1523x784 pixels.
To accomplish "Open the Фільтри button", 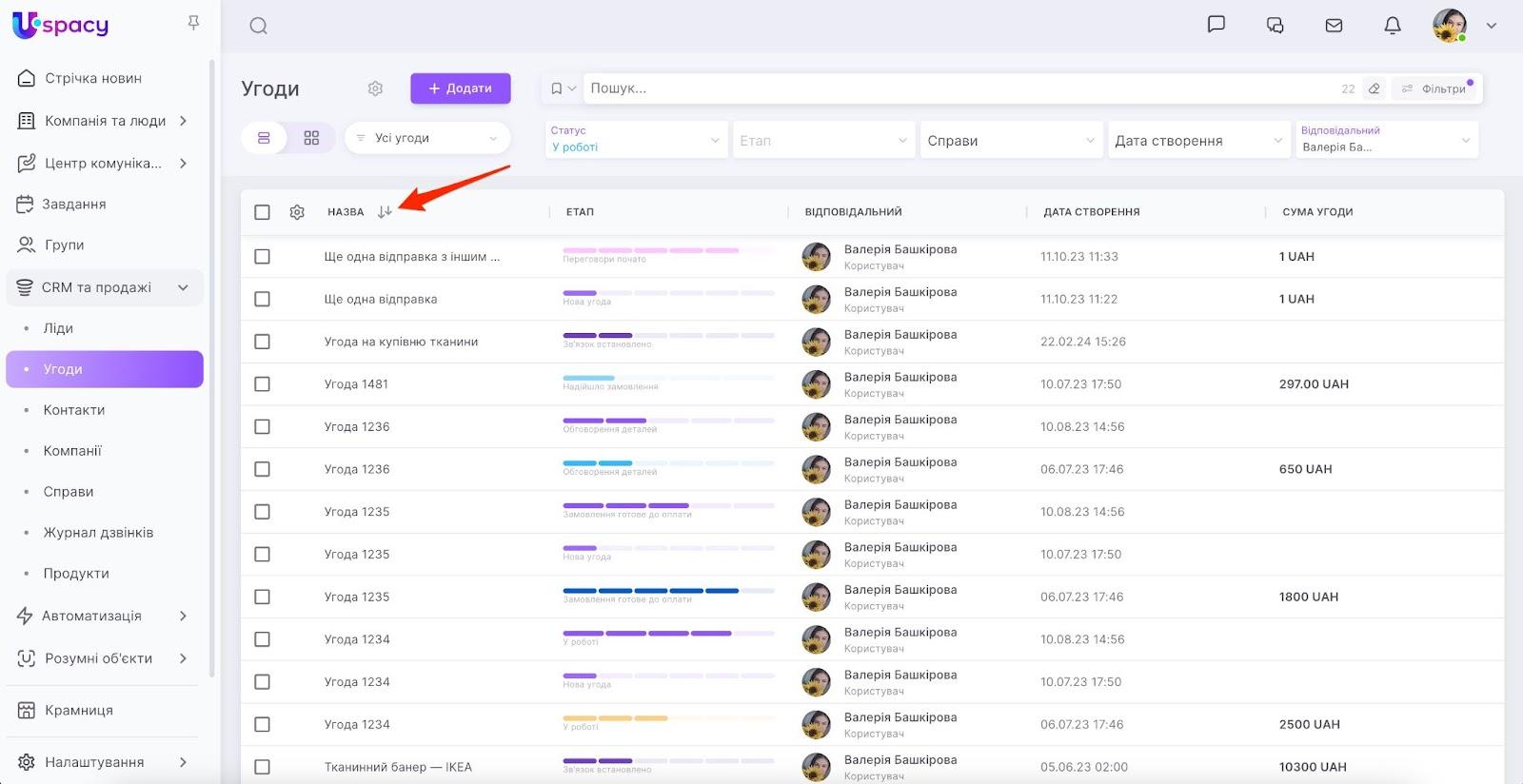I will tap(1436, 88).
